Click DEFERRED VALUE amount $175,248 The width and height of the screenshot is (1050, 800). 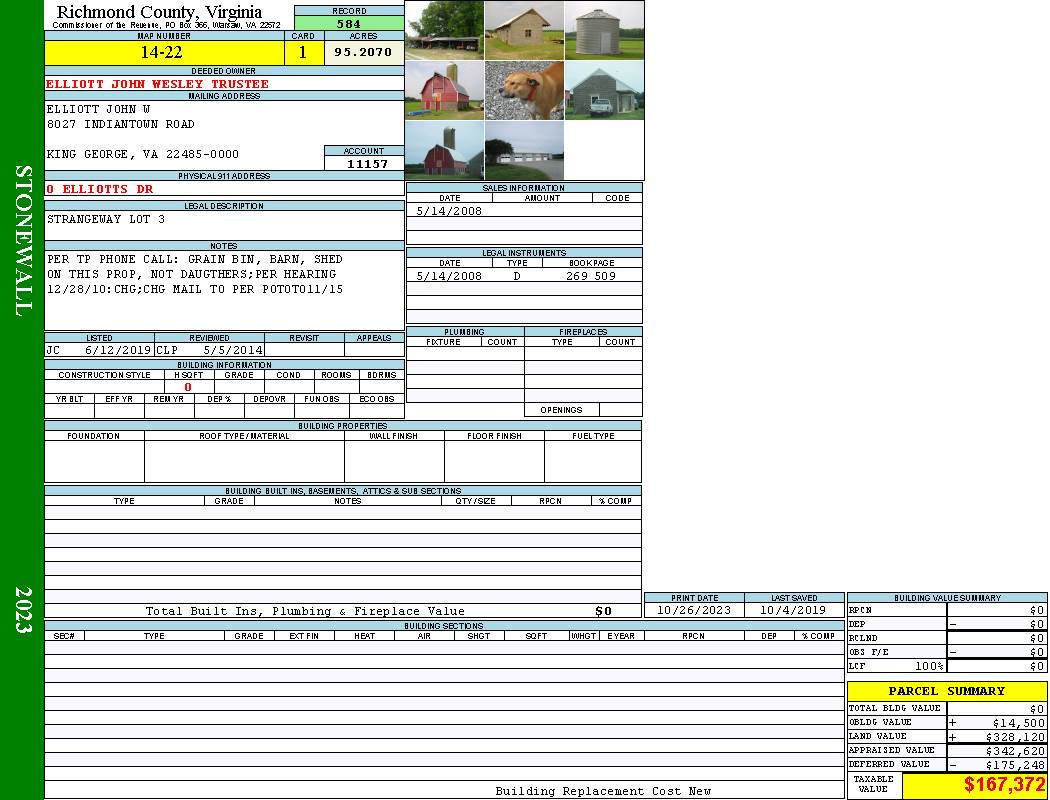pos(1015,765)
